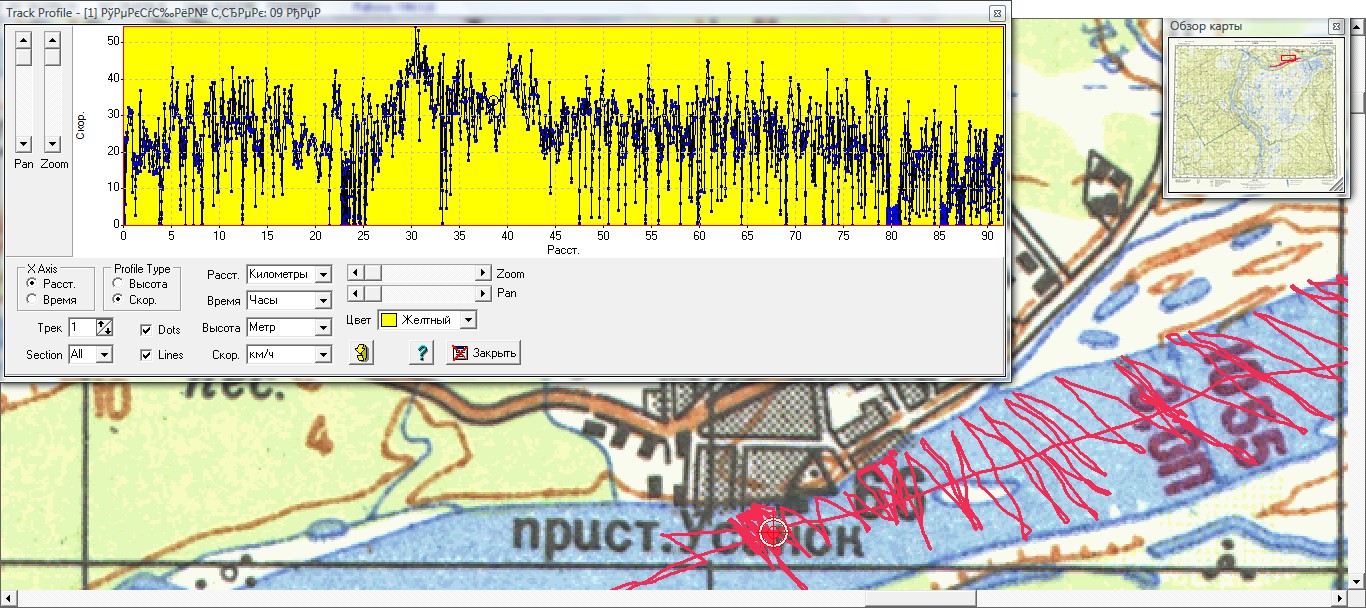The image size is (1366, 608).
Task: Click the vertical Zoom down arrow
Action: (x=53, y=145)
